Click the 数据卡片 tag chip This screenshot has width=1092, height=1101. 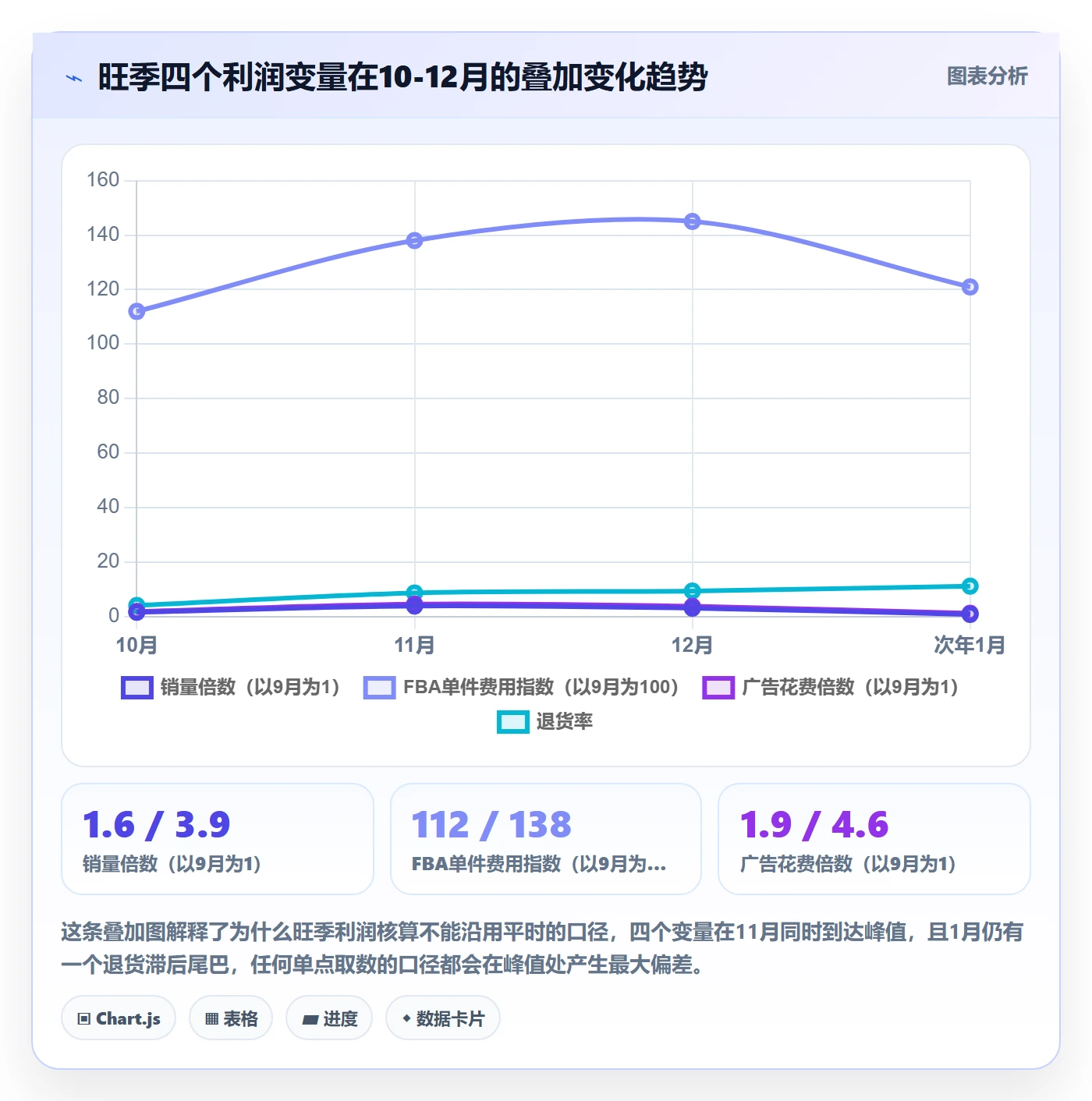[x=443, y=1018]
